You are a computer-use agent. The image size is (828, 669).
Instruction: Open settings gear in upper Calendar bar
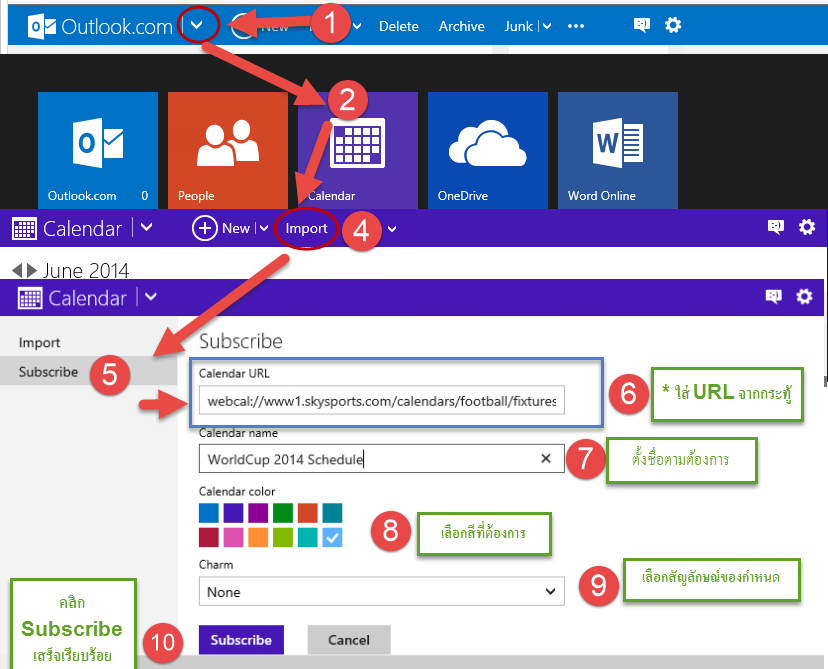tap(806, 227)
